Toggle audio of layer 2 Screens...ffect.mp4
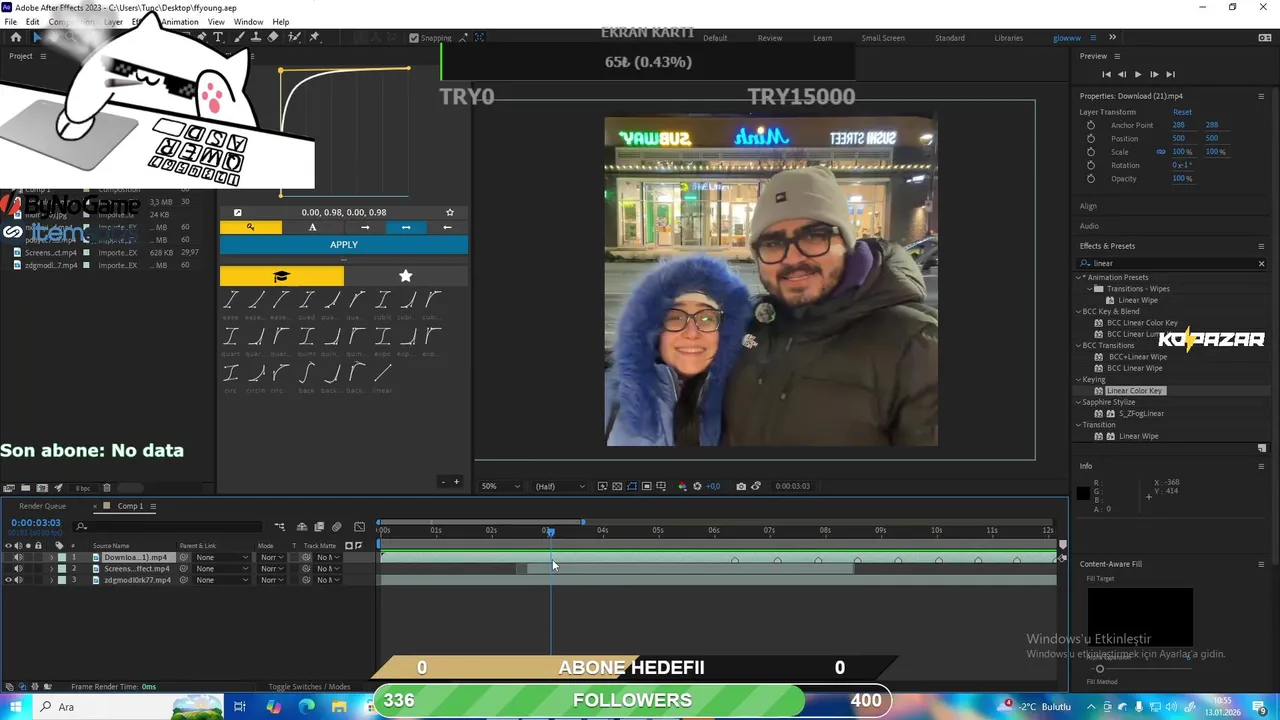Image resolution: width=1280 pixels, height=720 pixels. click(18, 569)
